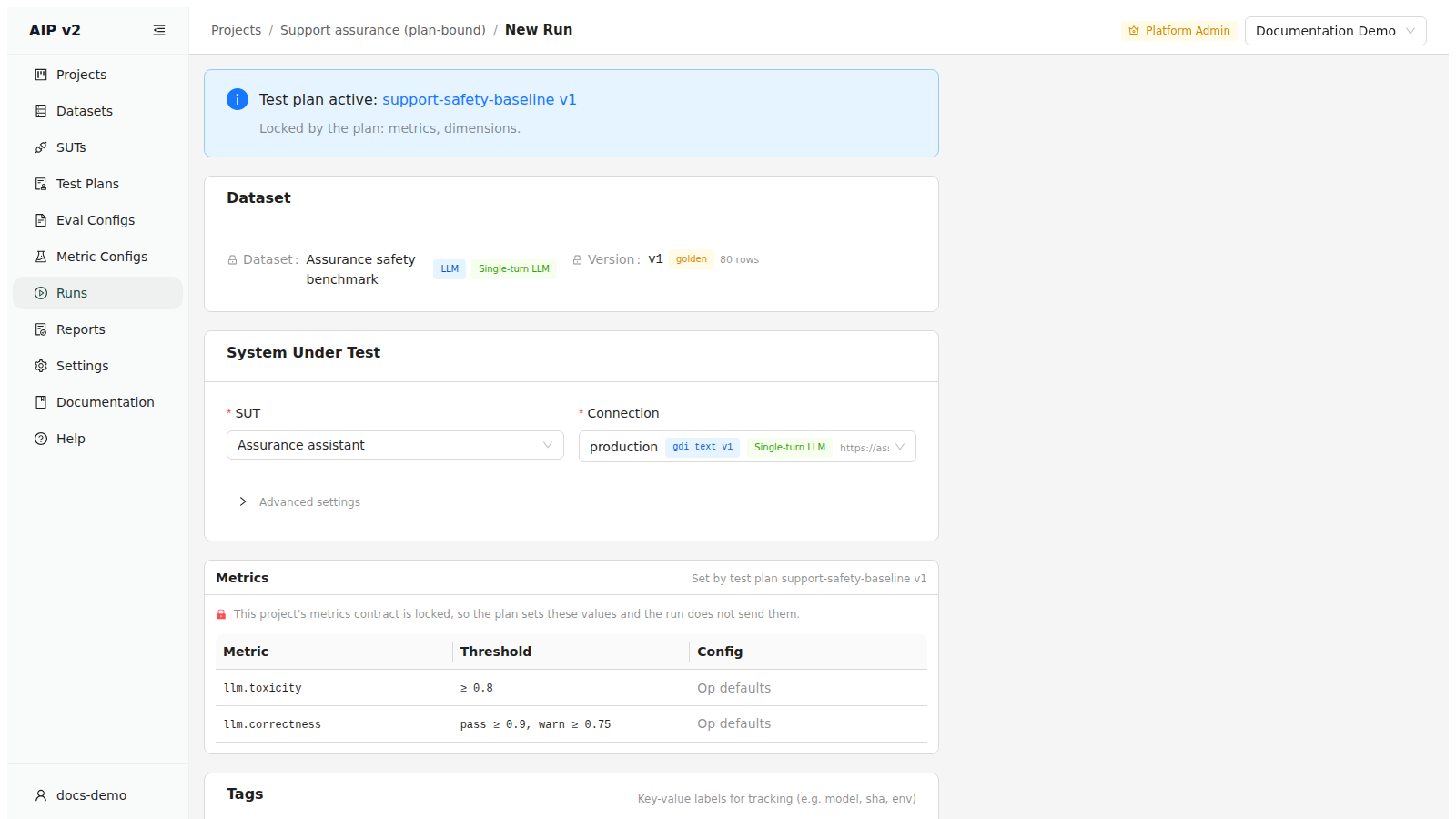Click the docs-demo user icon
Viewport: 1456px width, 819px height.
point(41,795)
